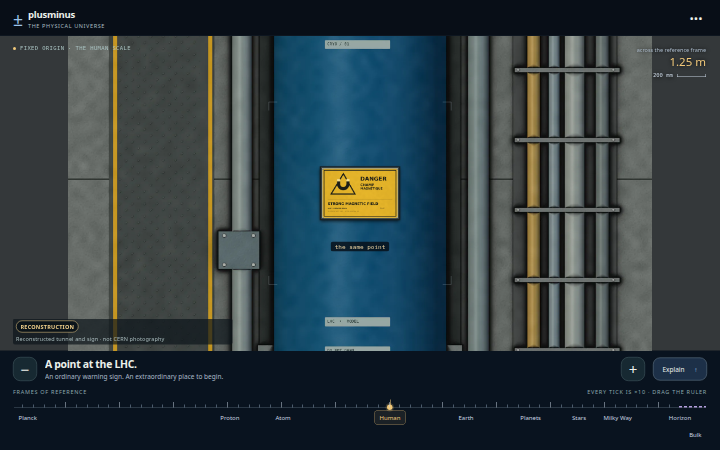Click the glowing ruler position marker

point(390,406)
